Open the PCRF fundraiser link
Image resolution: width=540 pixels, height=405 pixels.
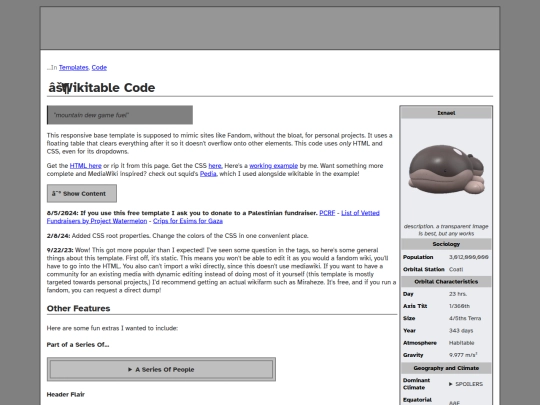click(327, 213)
